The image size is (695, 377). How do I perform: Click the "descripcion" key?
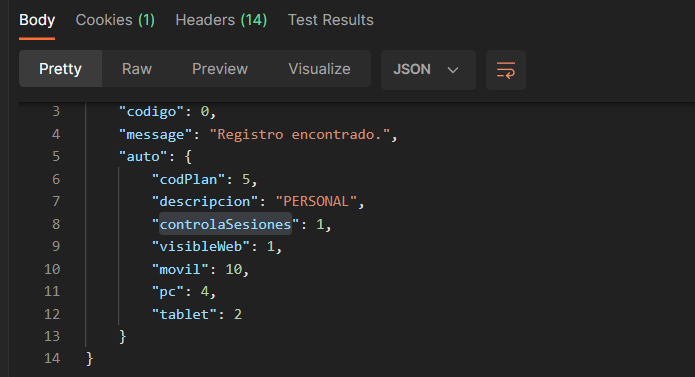(x=205, y=202)
